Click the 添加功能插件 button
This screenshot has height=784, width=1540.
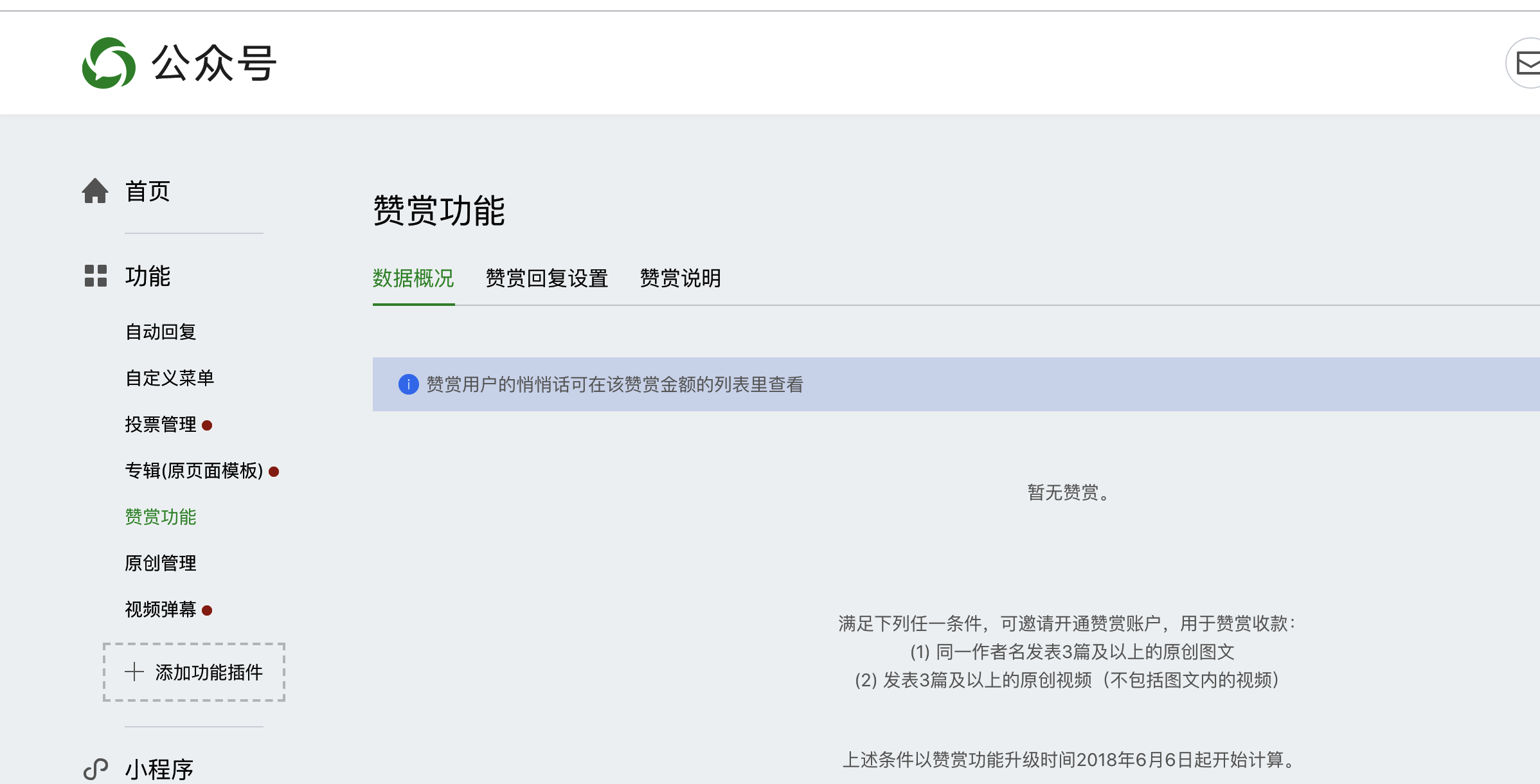[194, 672]
